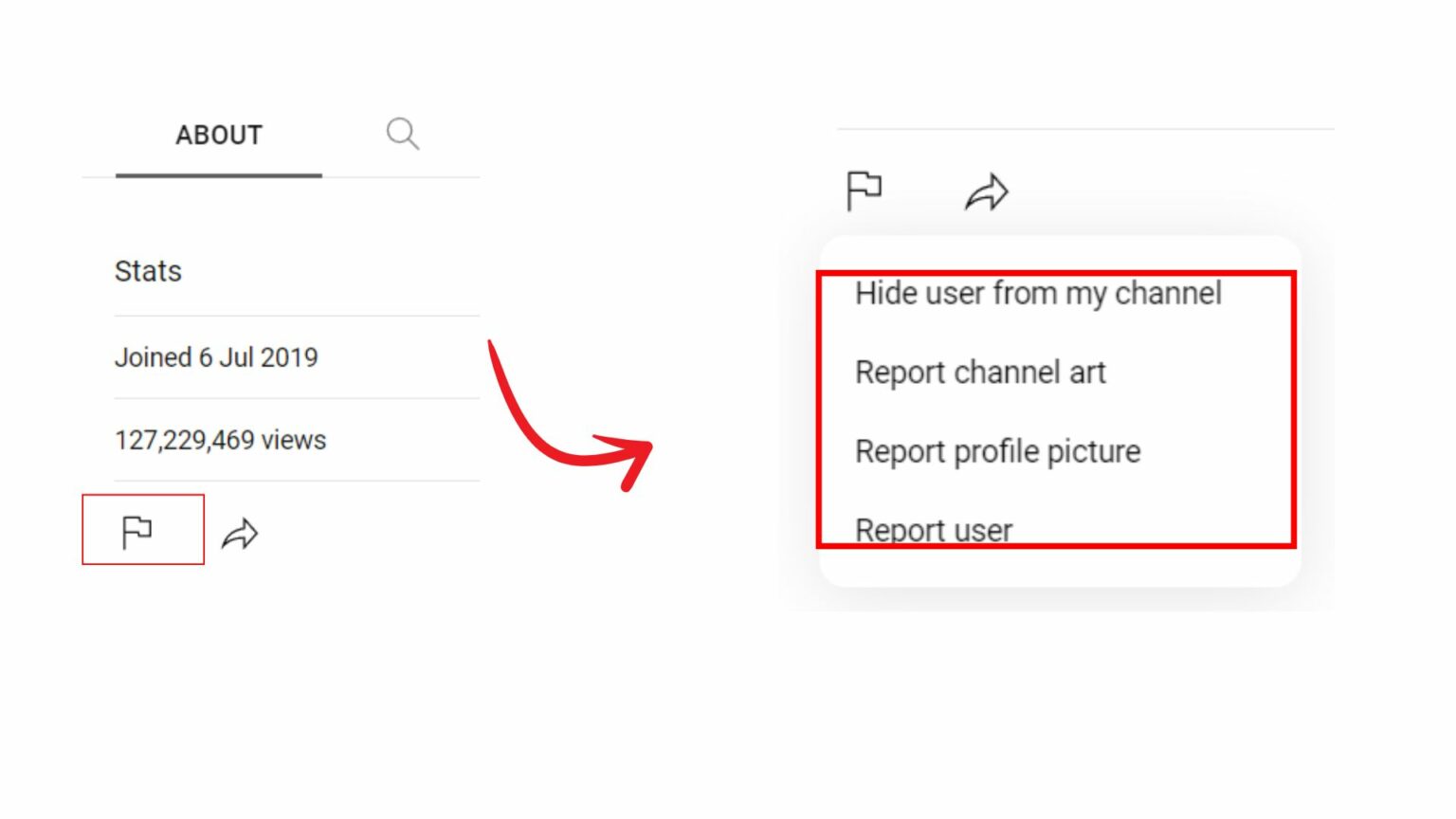
Task: Click the curved share arrow beside the flag
Action: [x=240, y=534]
